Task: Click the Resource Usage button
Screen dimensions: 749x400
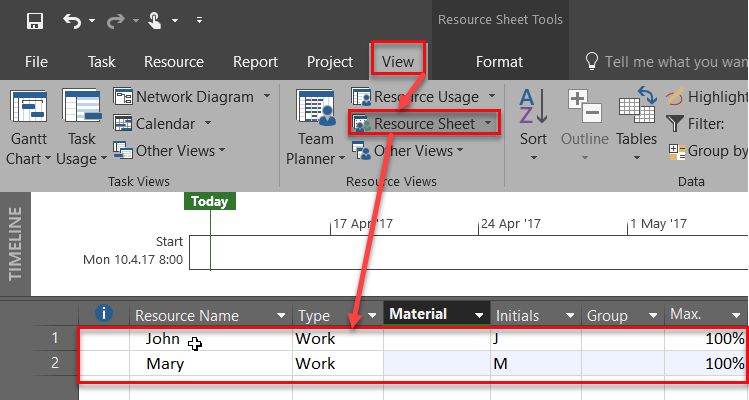Action: 425,97
